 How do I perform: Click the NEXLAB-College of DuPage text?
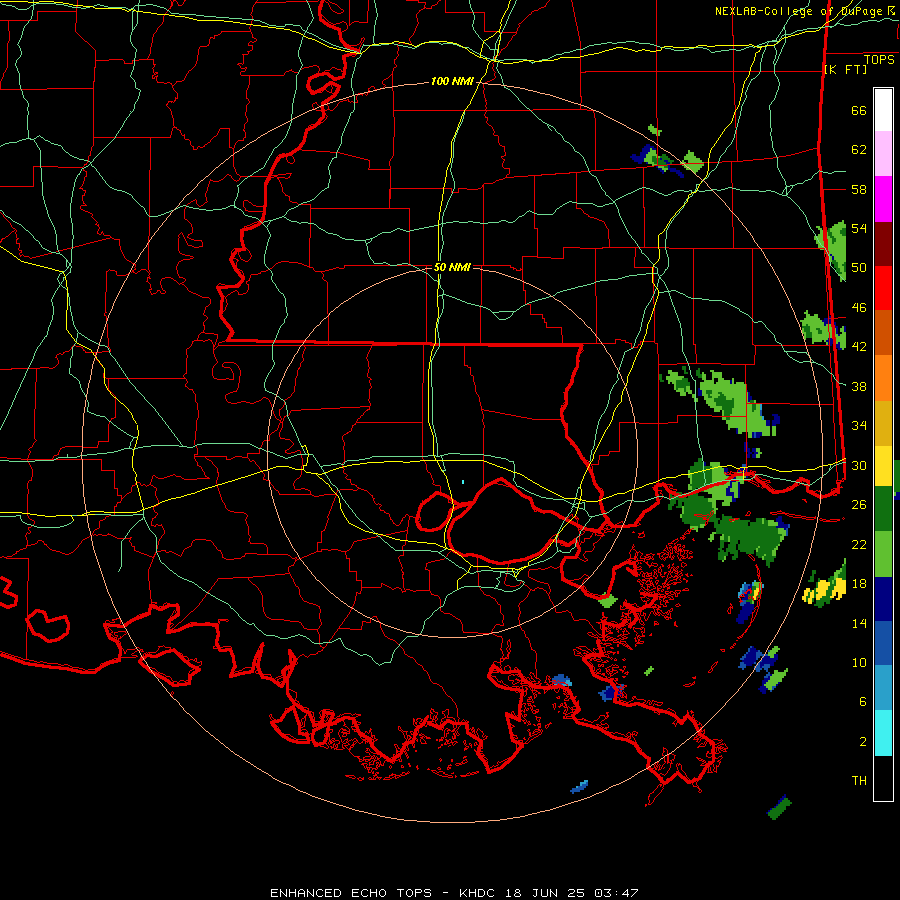[799, 11]
